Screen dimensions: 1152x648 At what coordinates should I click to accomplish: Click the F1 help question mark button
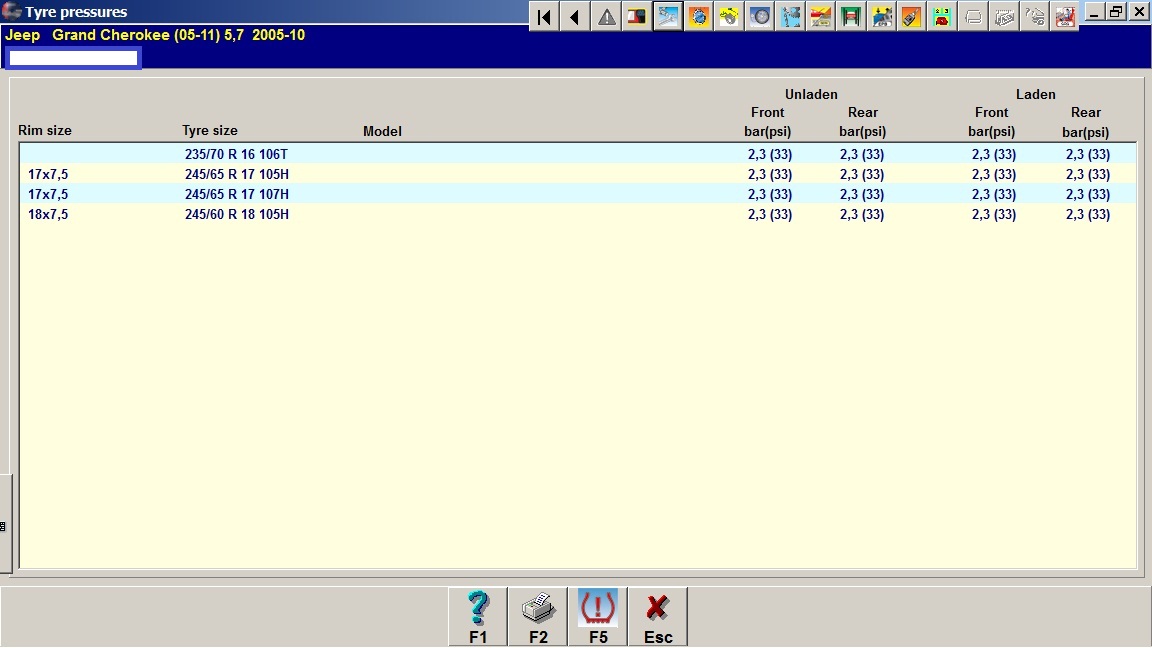pyautogui.click(x=478, y=616)
